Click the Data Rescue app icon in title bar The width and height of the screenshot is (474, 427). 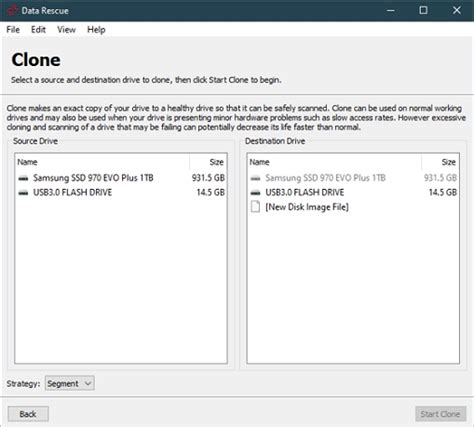pyautogui.click(x=12, y=10)
